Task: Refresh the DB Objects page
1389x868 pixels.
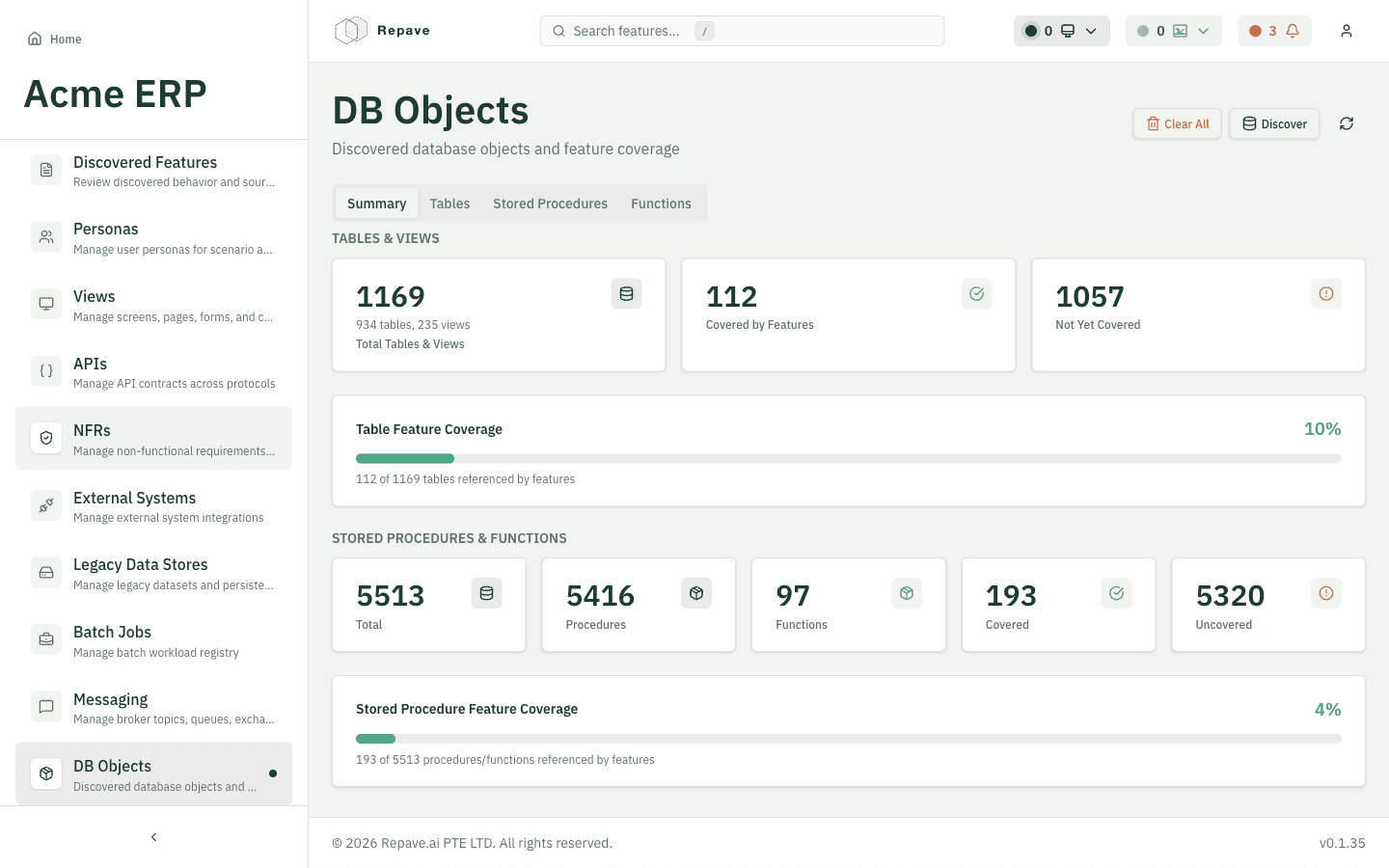Action: point(1347,123)
